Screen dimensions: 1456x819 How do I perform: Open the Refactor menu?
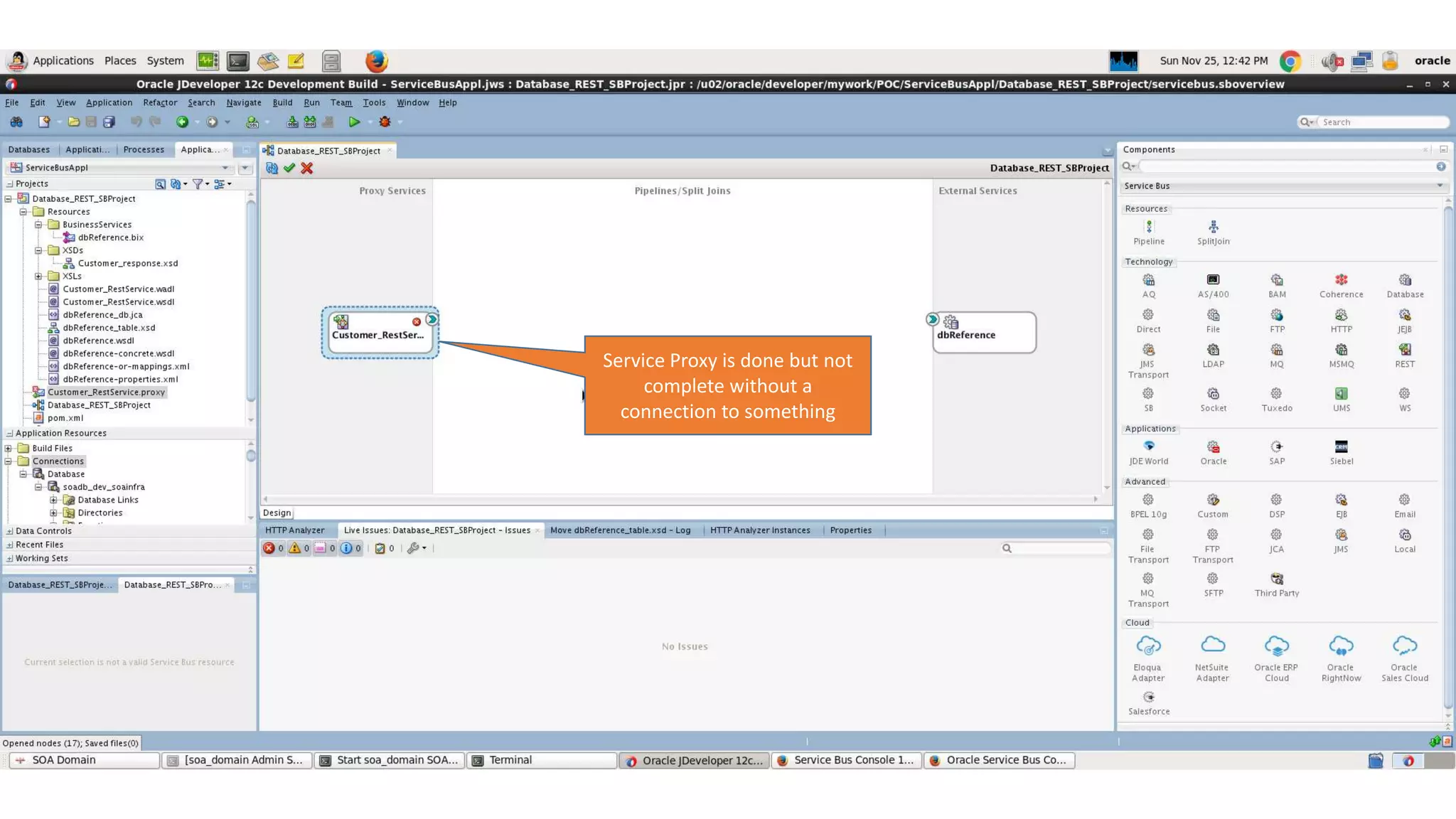(160, 102)
